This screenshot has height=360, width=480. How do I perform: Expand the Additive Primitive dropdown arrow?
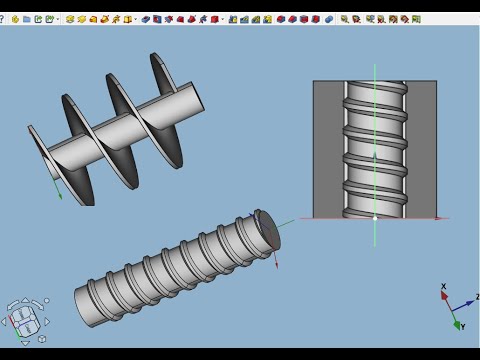coord(135,19)
